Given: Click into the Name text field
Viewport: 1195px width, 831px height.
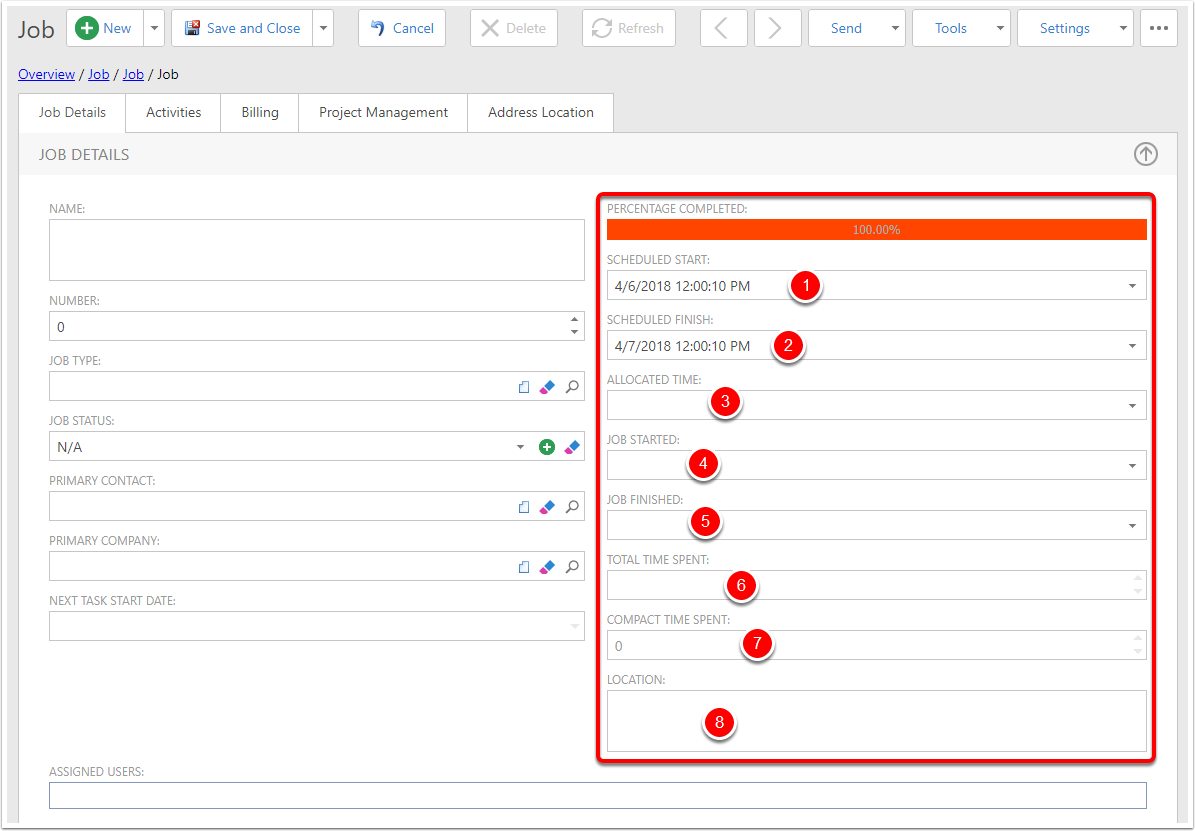Looking at the screenshot, I should [x=316, y=250].
